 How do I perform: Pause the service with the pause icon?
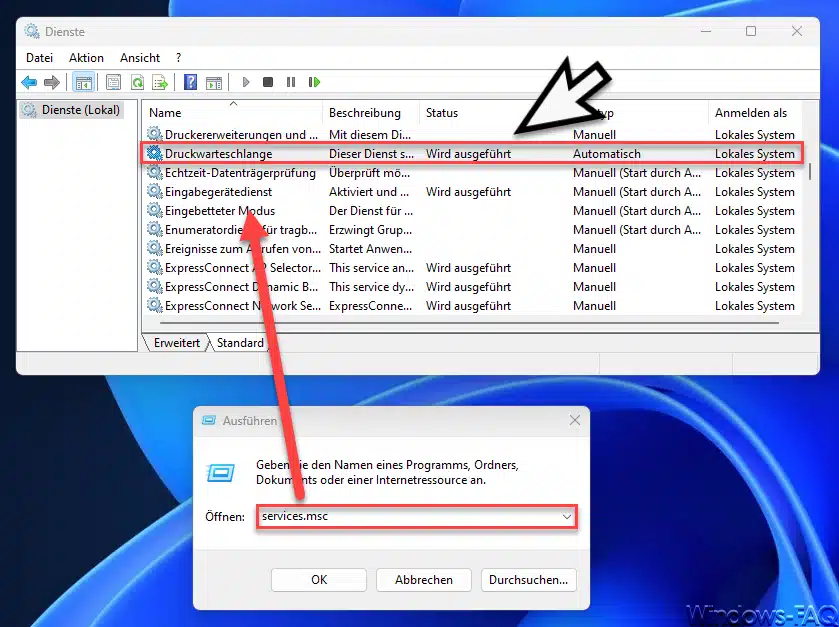pos(291,82)
